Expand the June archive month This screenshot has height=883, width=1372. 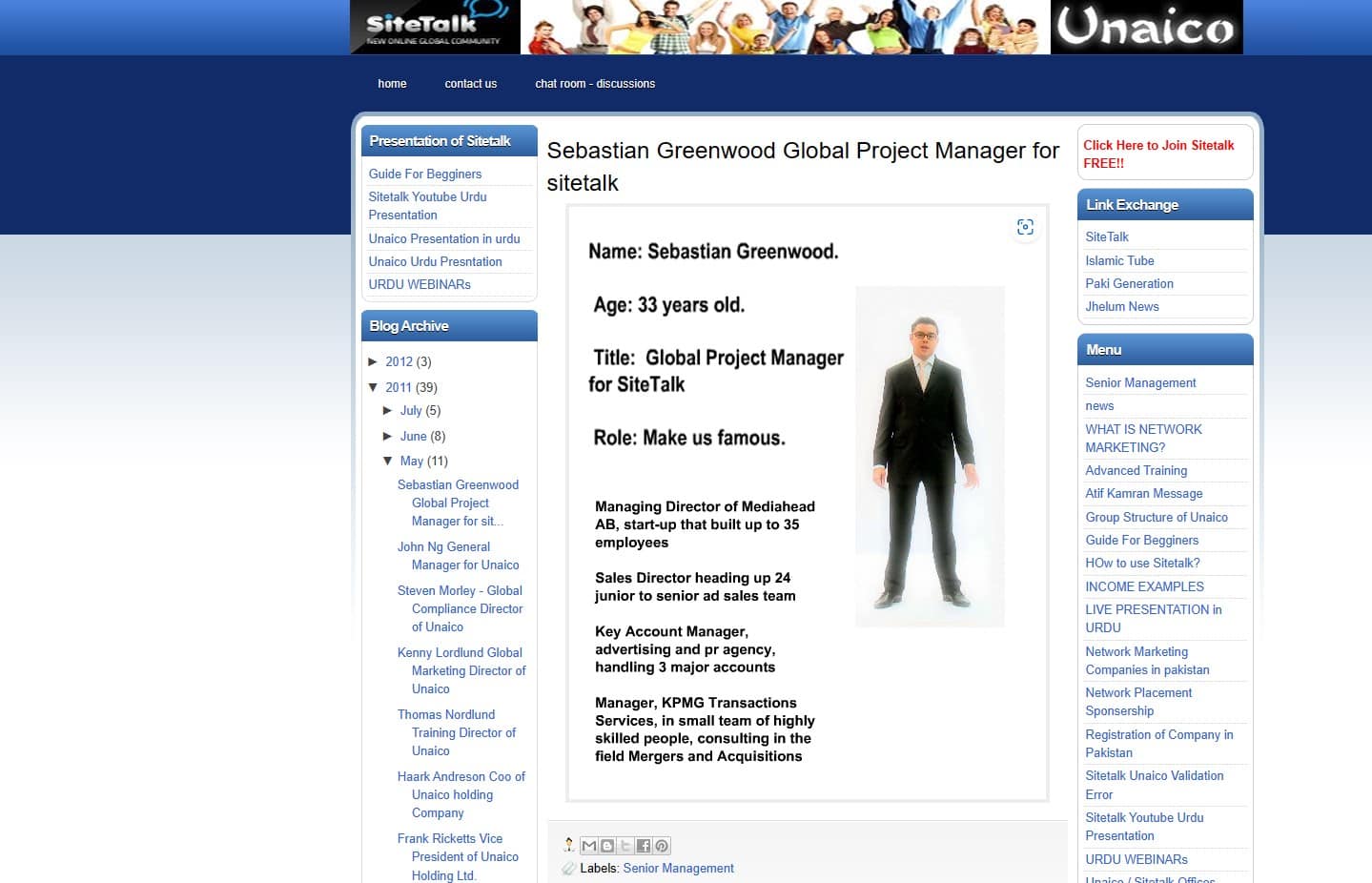388,436
